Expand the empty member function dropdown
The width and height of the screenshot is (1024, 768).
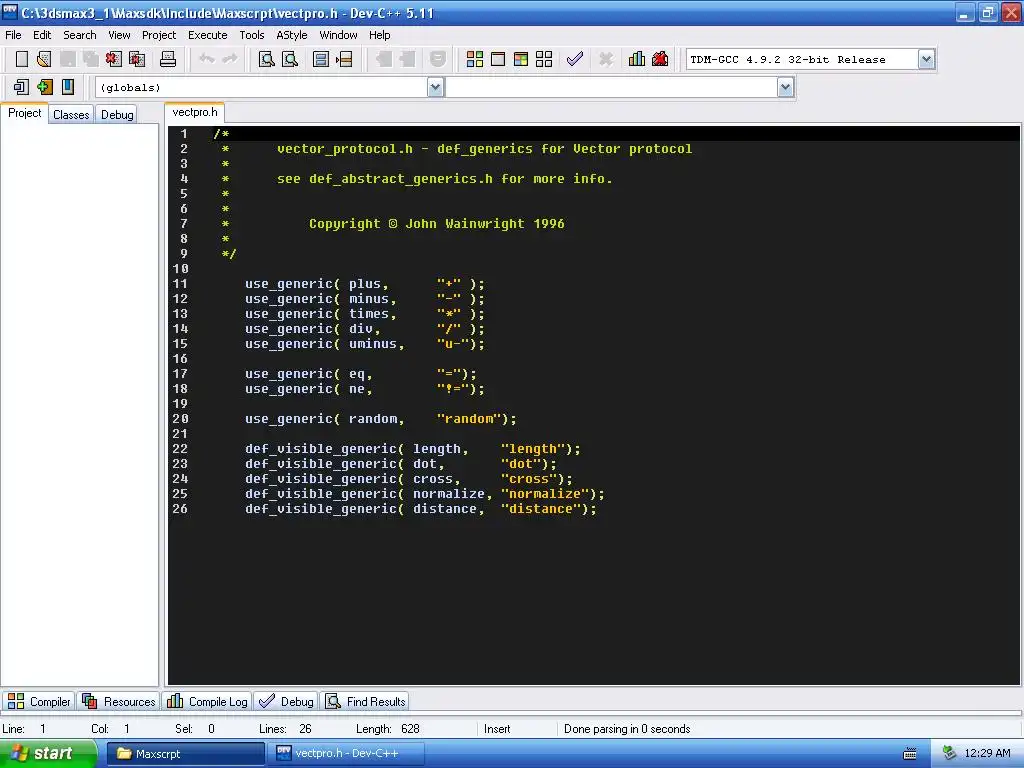[x=786, y=87]
